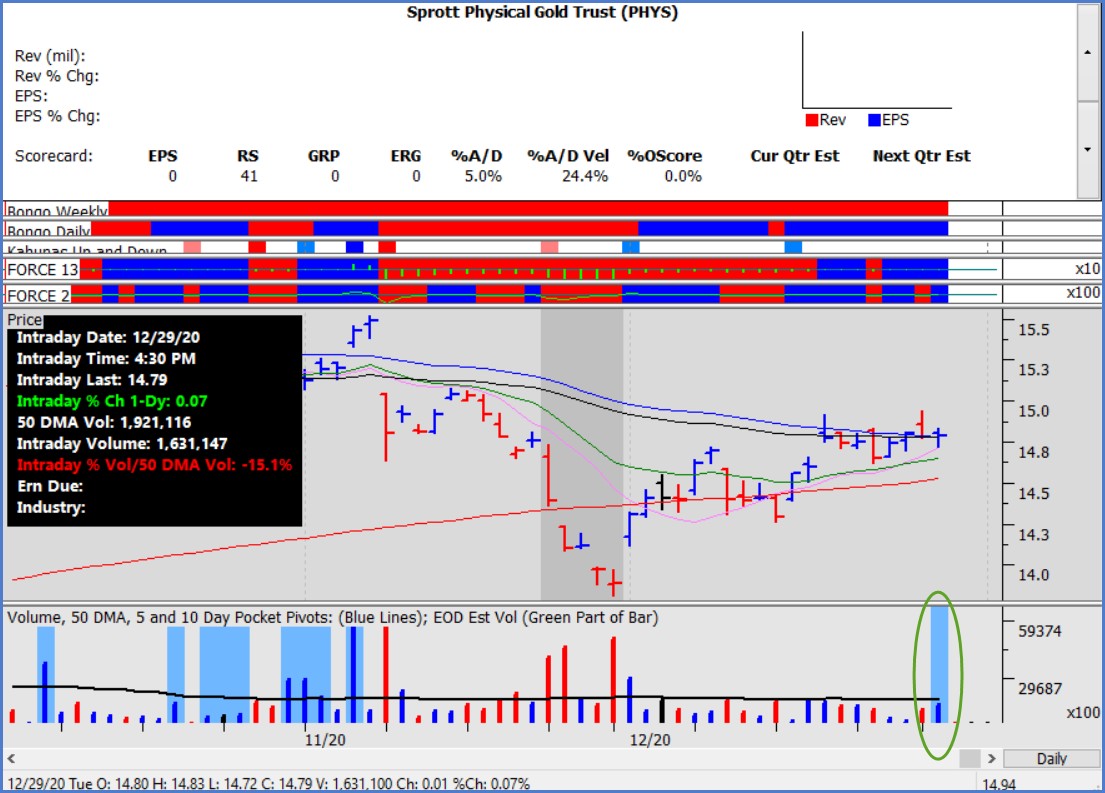Screen dimensions: 1105x793
Task: Click the Cur Qtr Est header
Action: pos(795,156)
